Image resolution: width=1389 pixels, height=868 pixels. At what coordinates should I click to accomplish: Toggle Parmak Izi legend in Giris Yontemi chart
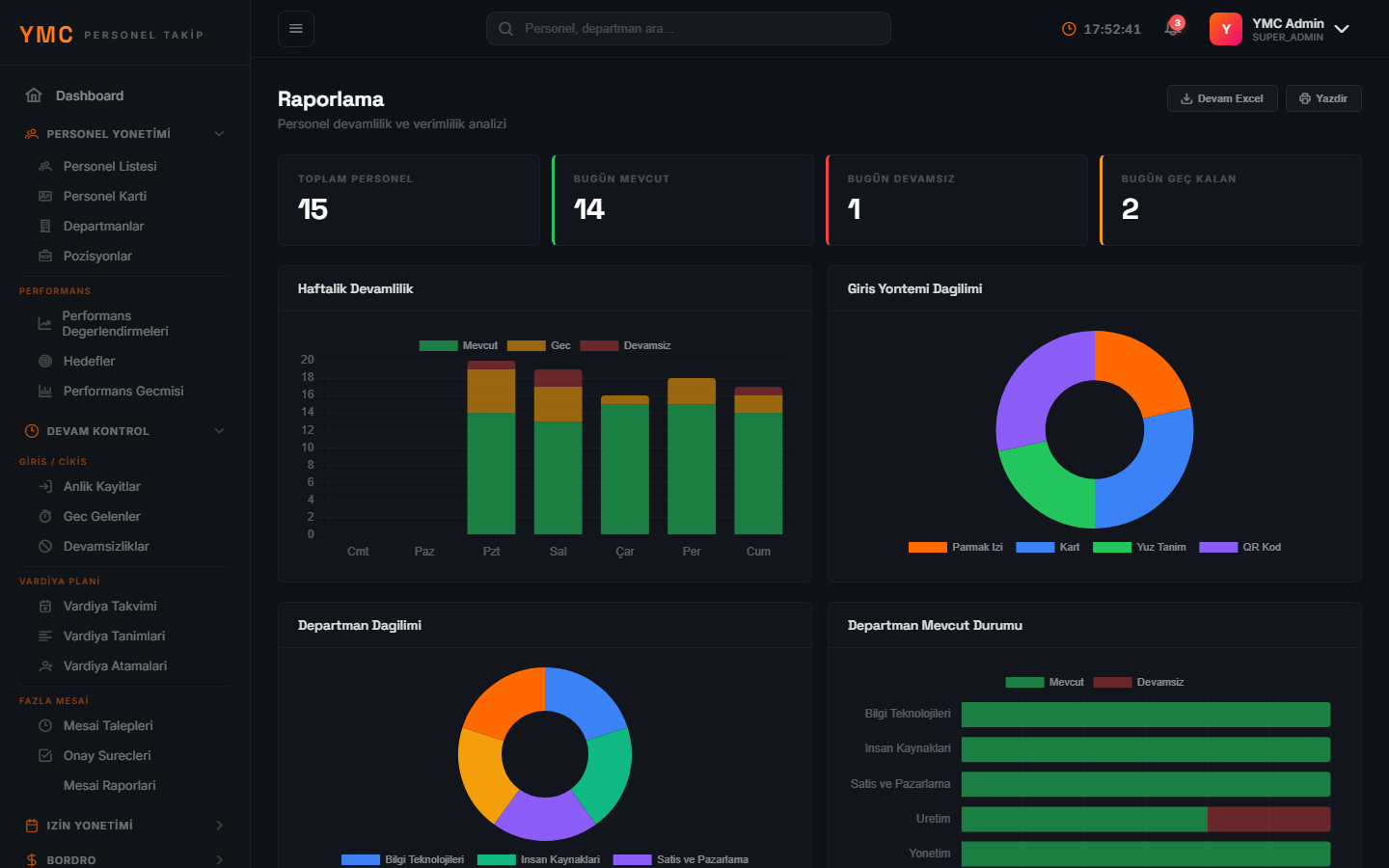955,547
